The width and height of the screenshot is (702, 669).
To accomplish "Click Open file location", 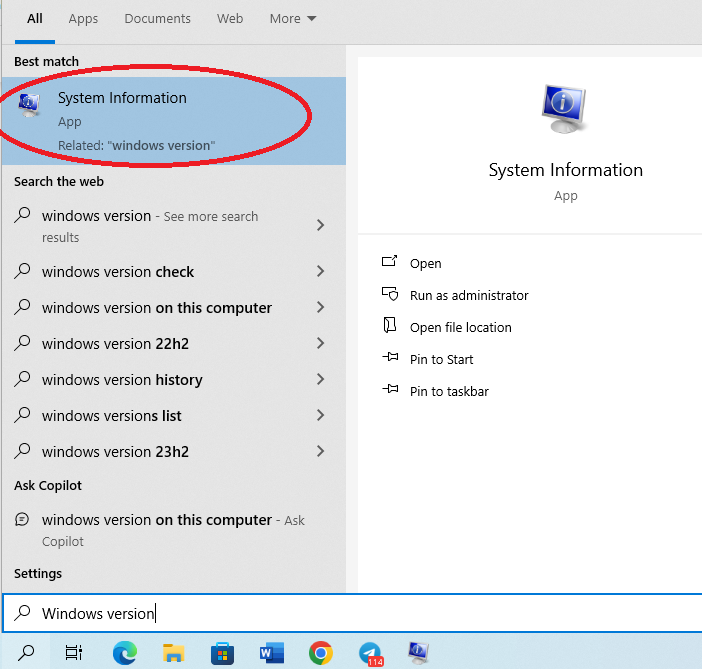I will 460,327.
